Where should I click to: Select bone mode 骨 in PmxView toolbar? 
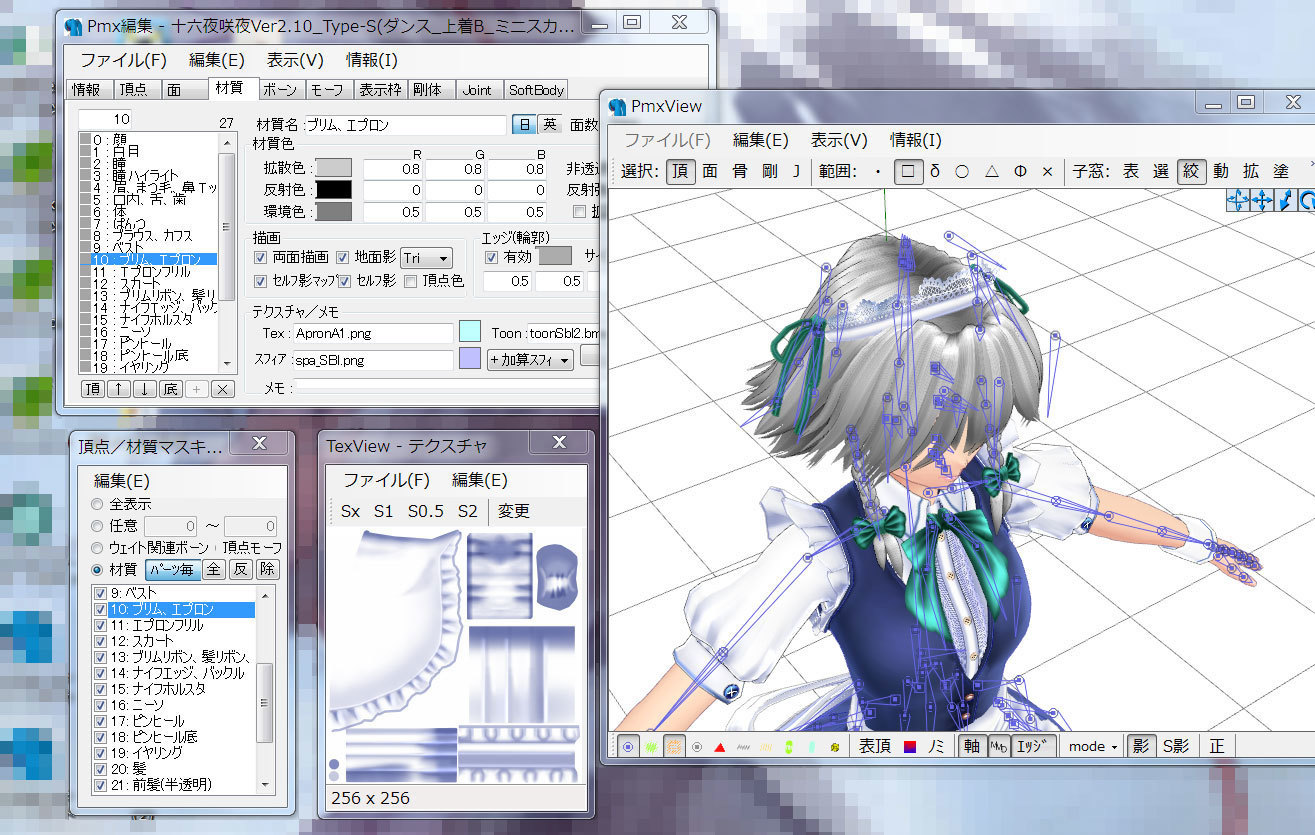740,171
